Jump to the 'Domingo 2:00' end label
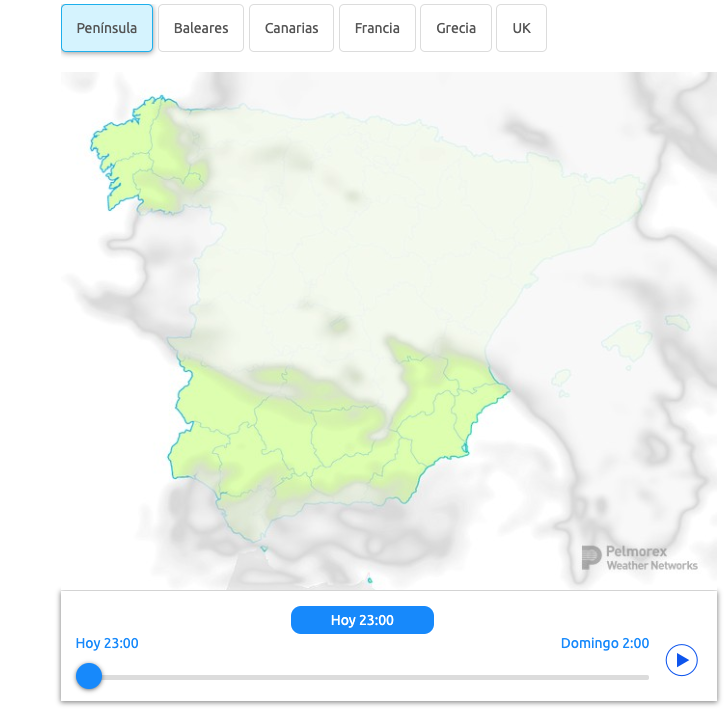The width and height of the screenshot is (727, 709). [x=604, y=643]
